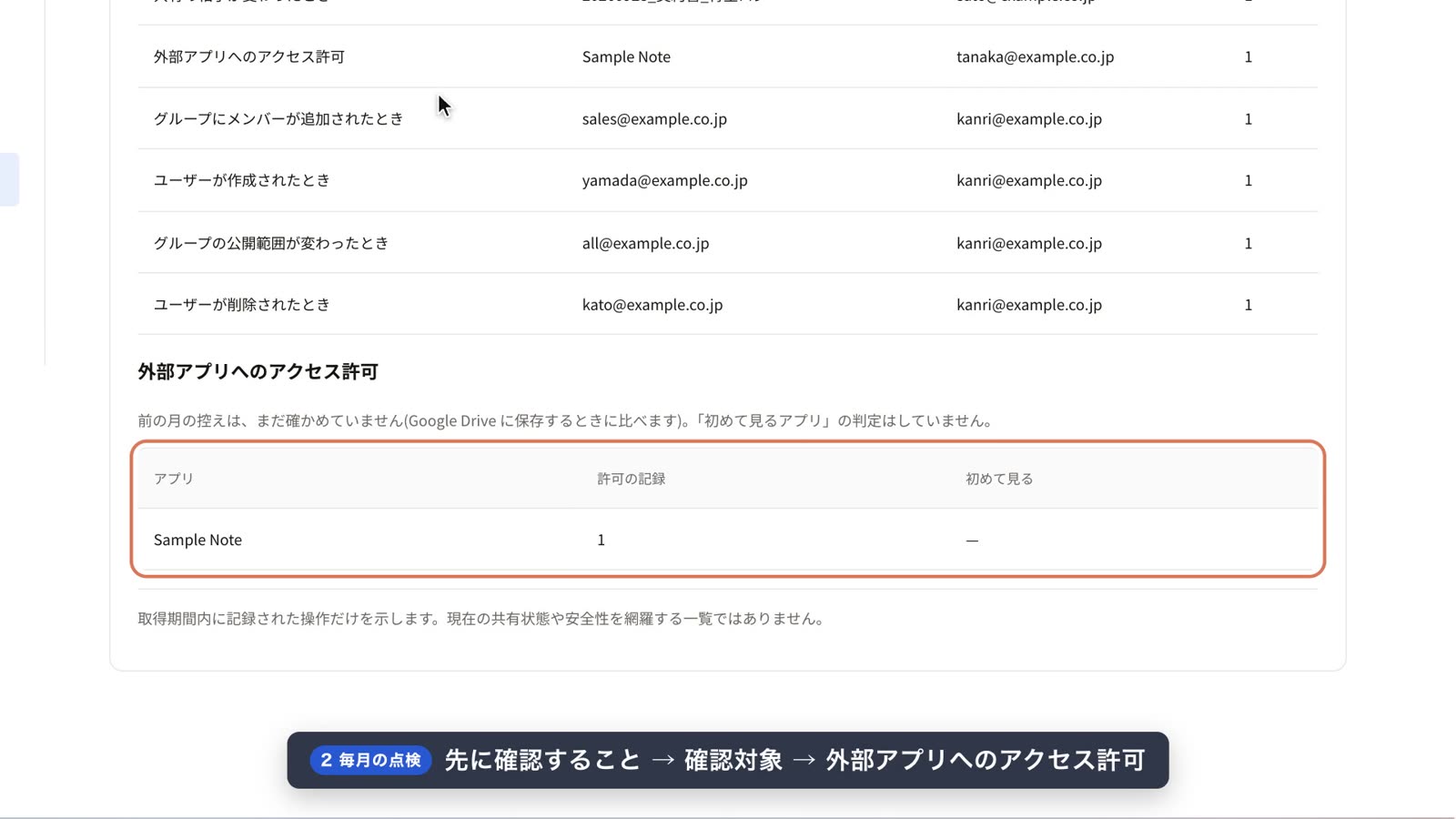Click the アプリ column header

[x=174, y=479]
